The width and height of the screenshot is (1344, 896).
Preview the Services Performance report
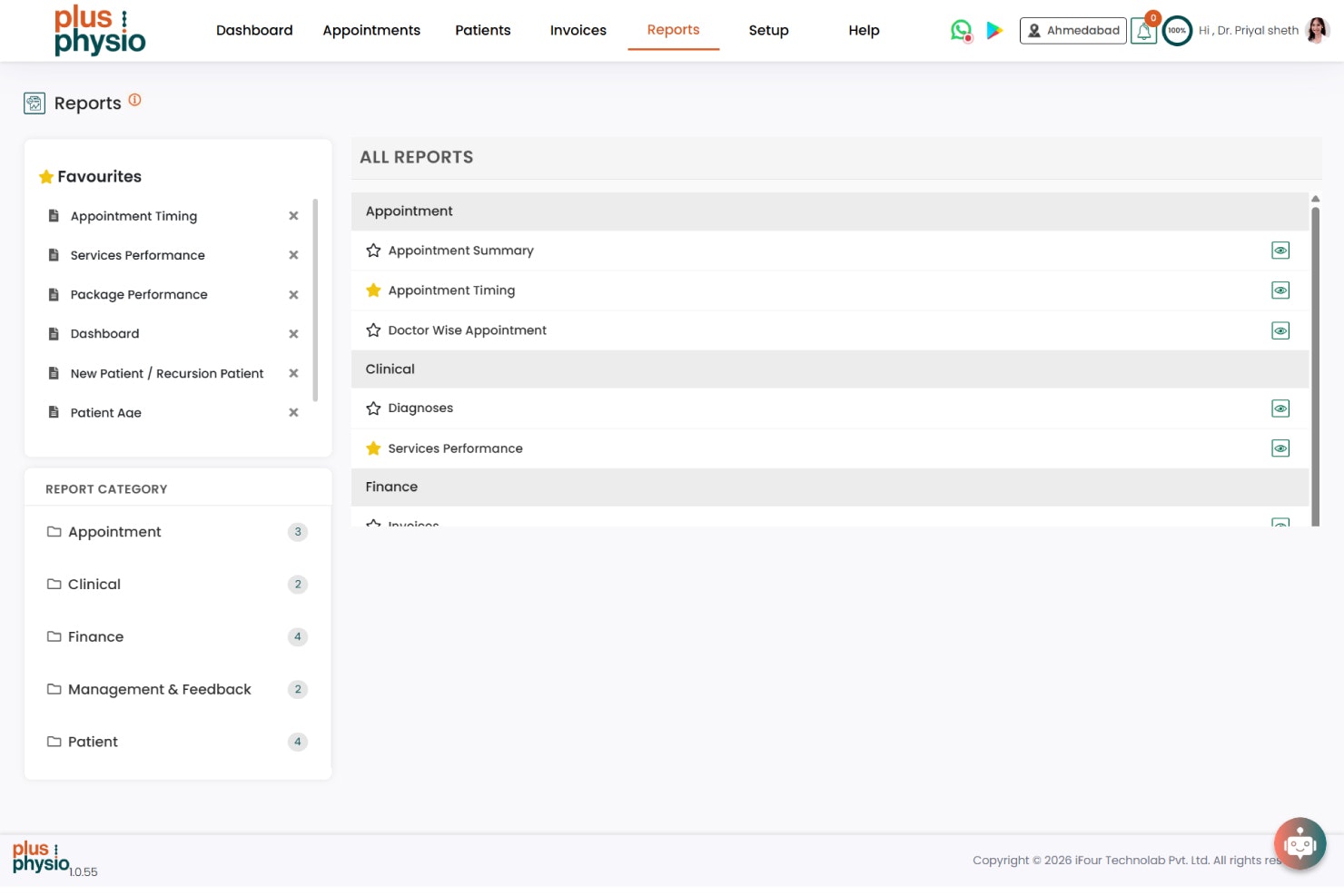click(1280, 448)
